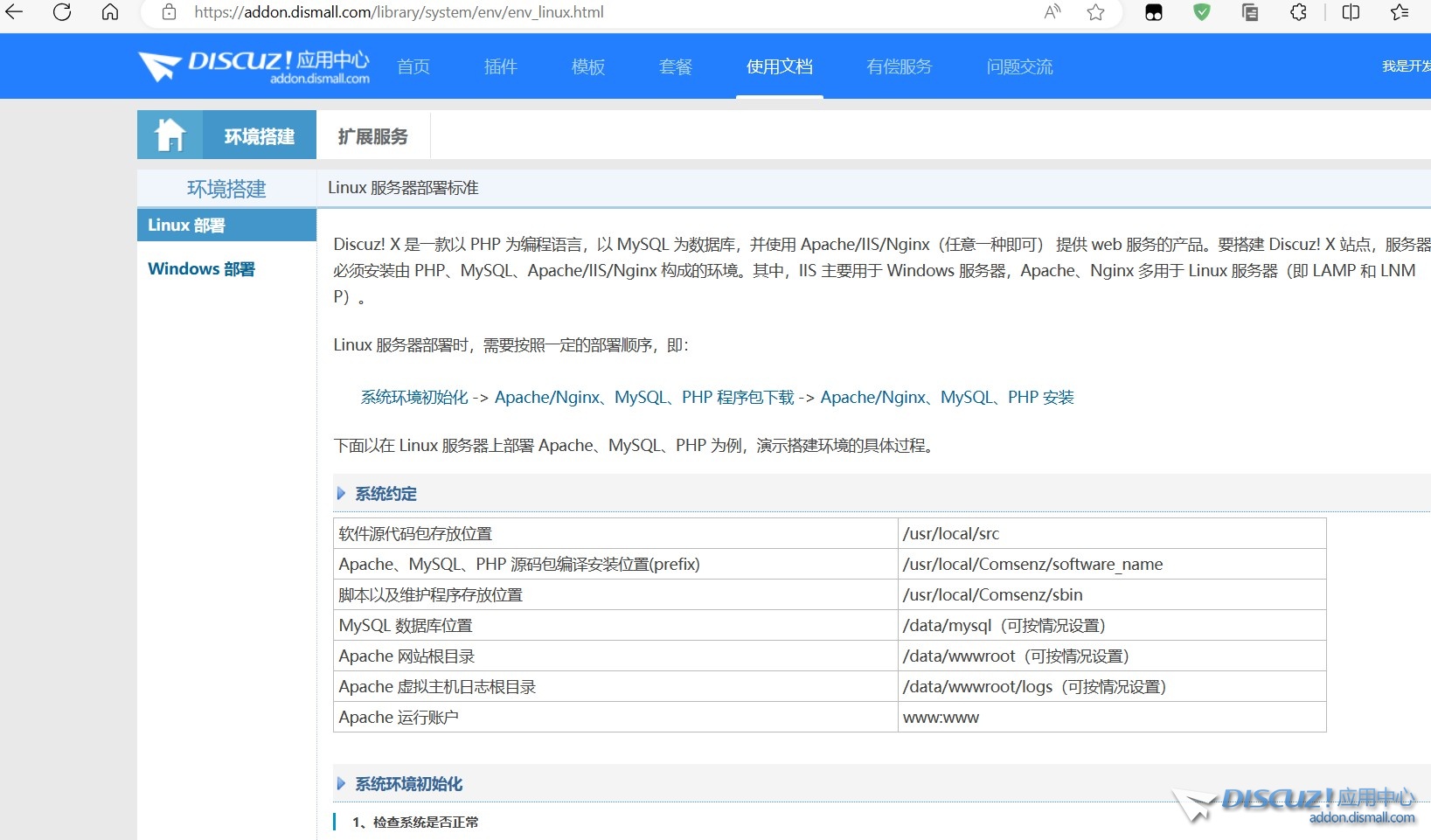Switch to the 环境搭建 tab
The height and width of the screenshot is (840, 1431).
(260, 136)
